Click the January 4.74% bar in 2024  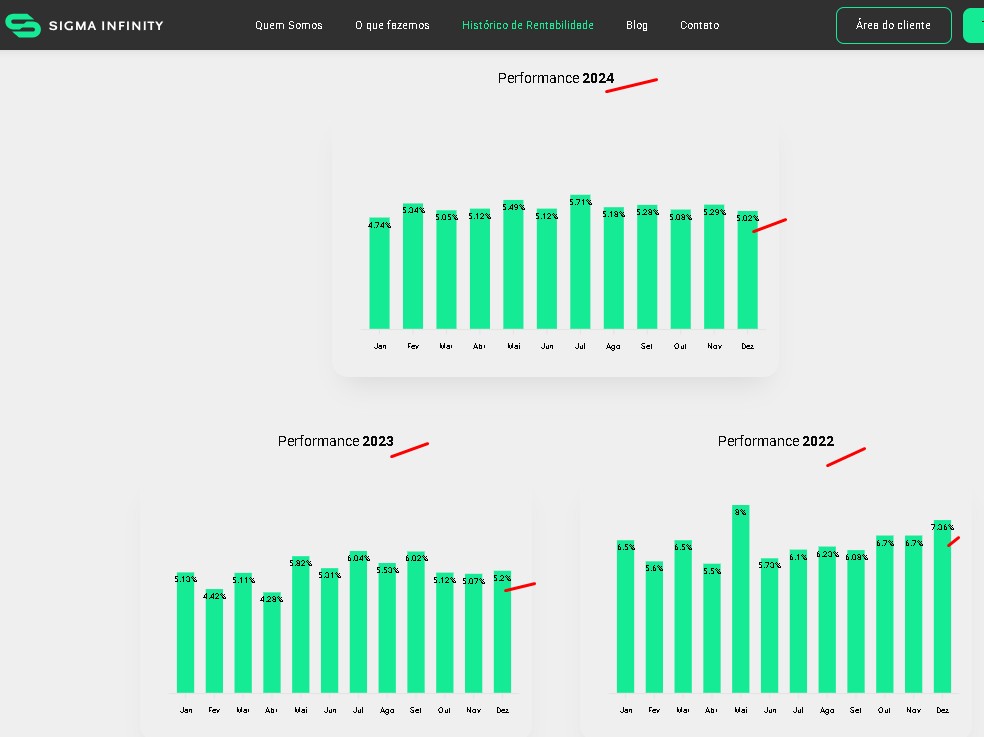click(x=379, y=275)
